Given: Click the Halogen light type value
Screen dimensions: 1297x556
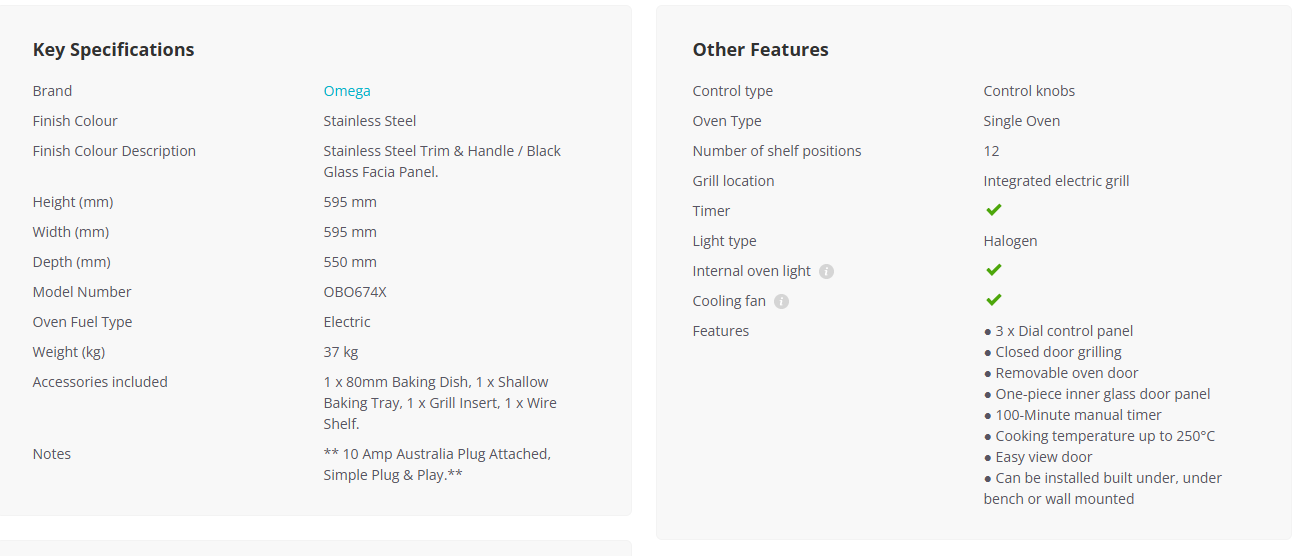Looking at the screenshot, I should click(x=1010, y=241).
